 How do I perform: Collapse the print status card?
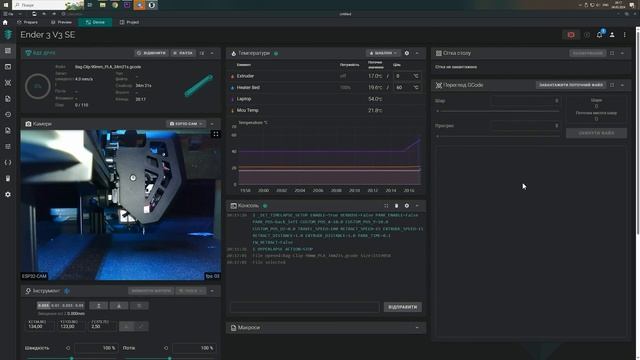[212, 53]
